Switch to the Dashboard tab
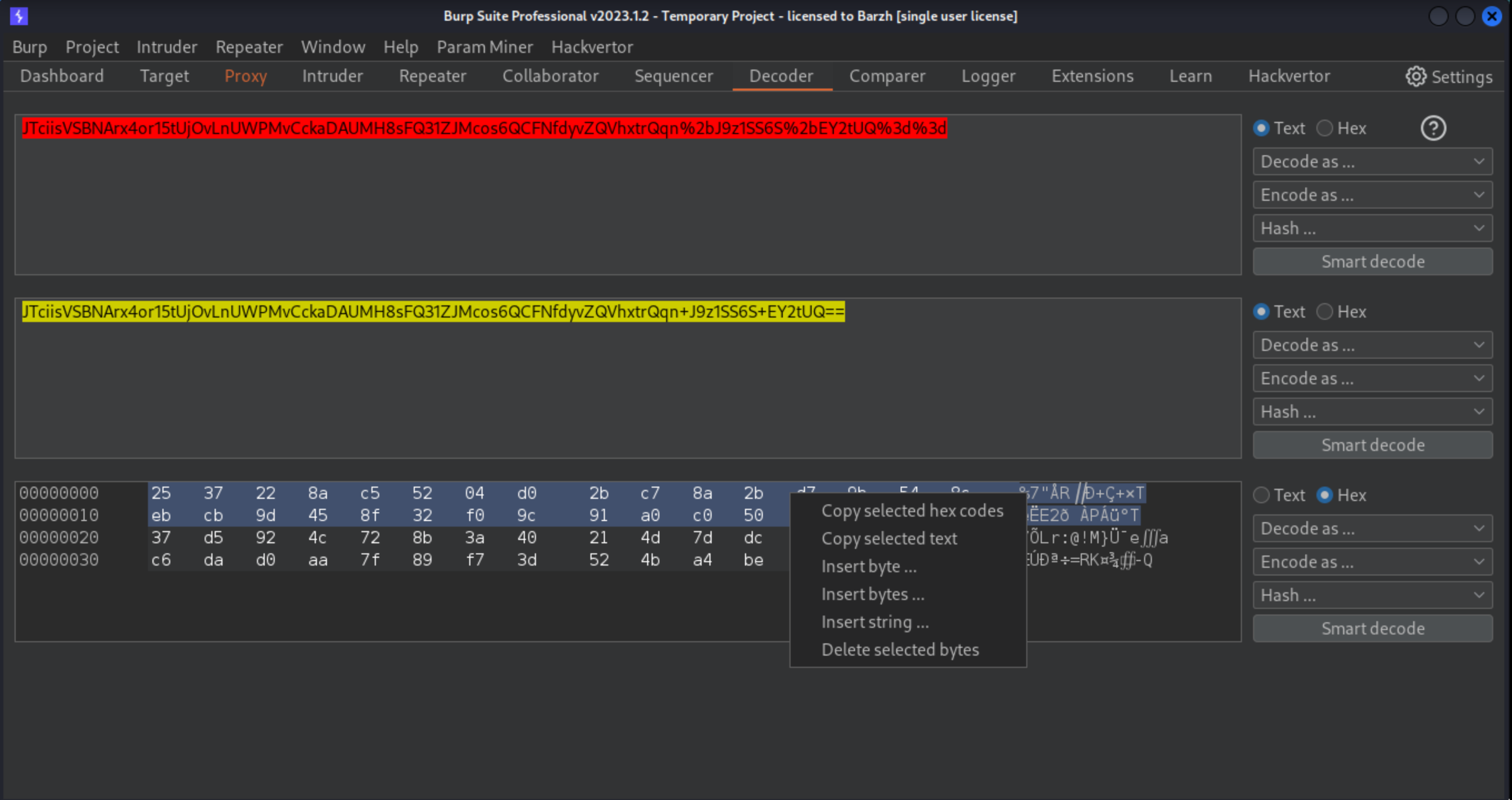The width and height of the screenshot is (1512, 800). pyautogui.click(x=62, y=76)
